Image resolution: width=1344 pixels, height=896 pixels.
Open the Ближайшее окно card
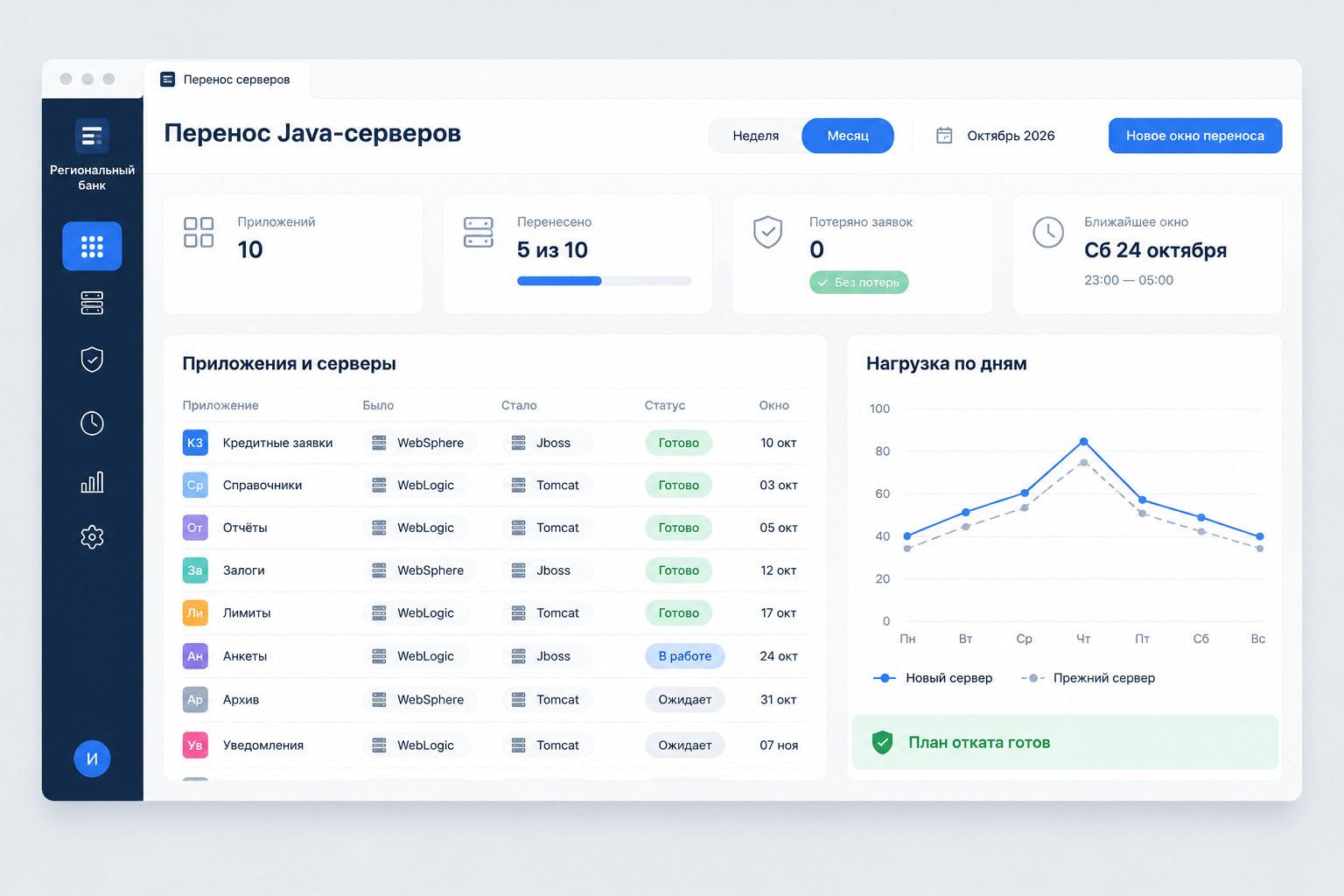tap(1147, 254)
